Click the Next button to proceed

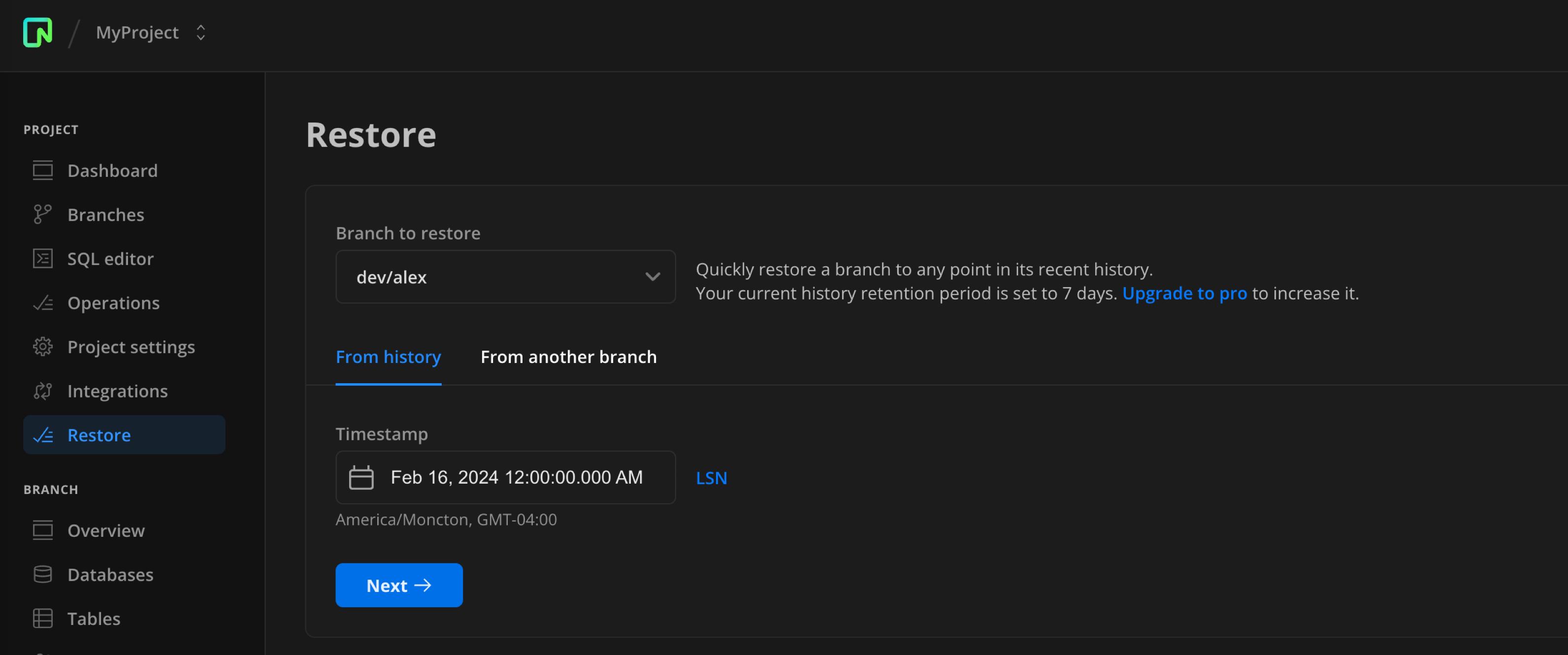click(399, 585)
